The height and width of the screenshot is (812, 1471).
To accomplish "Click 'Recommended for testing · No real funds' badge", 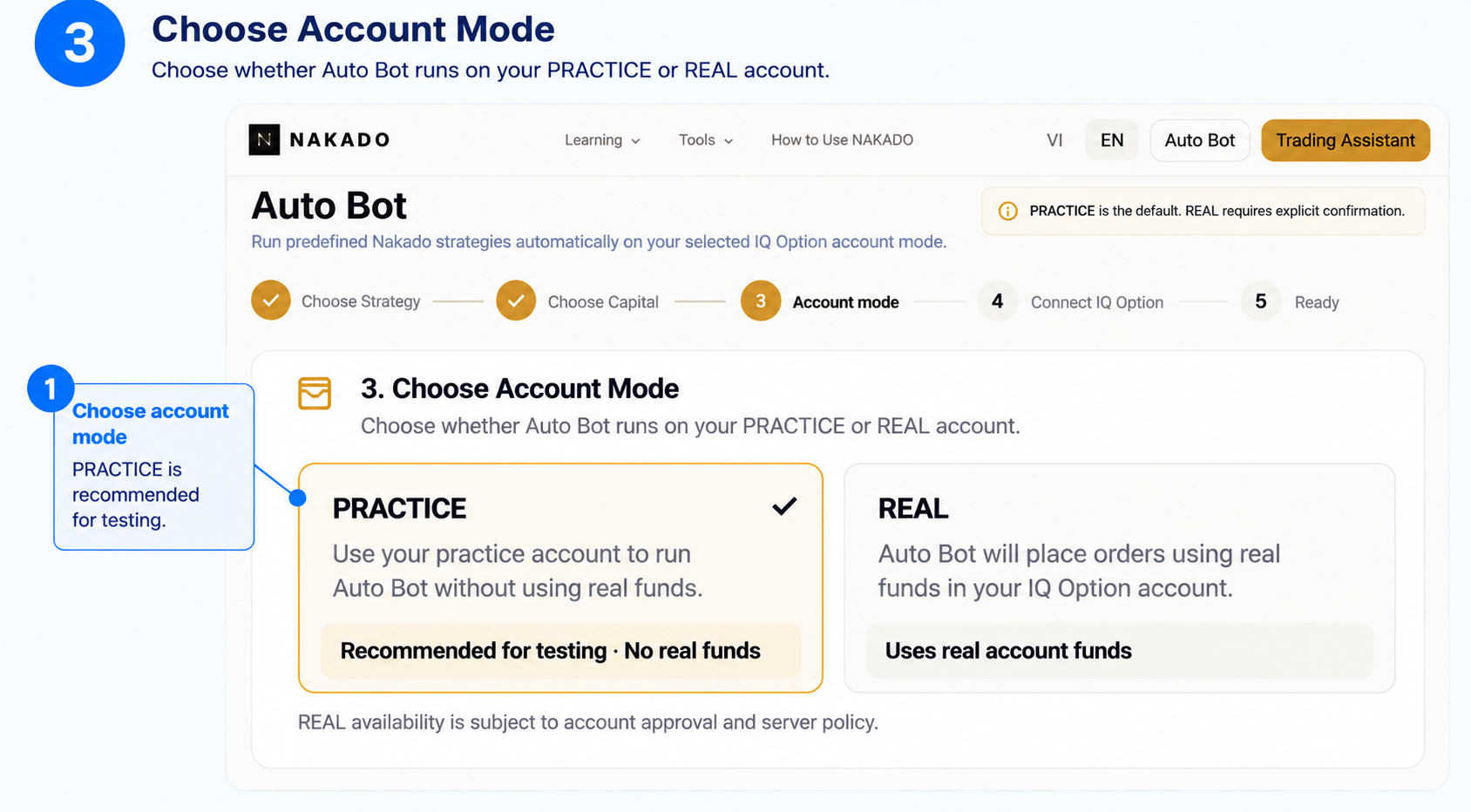I will point(560,651).
